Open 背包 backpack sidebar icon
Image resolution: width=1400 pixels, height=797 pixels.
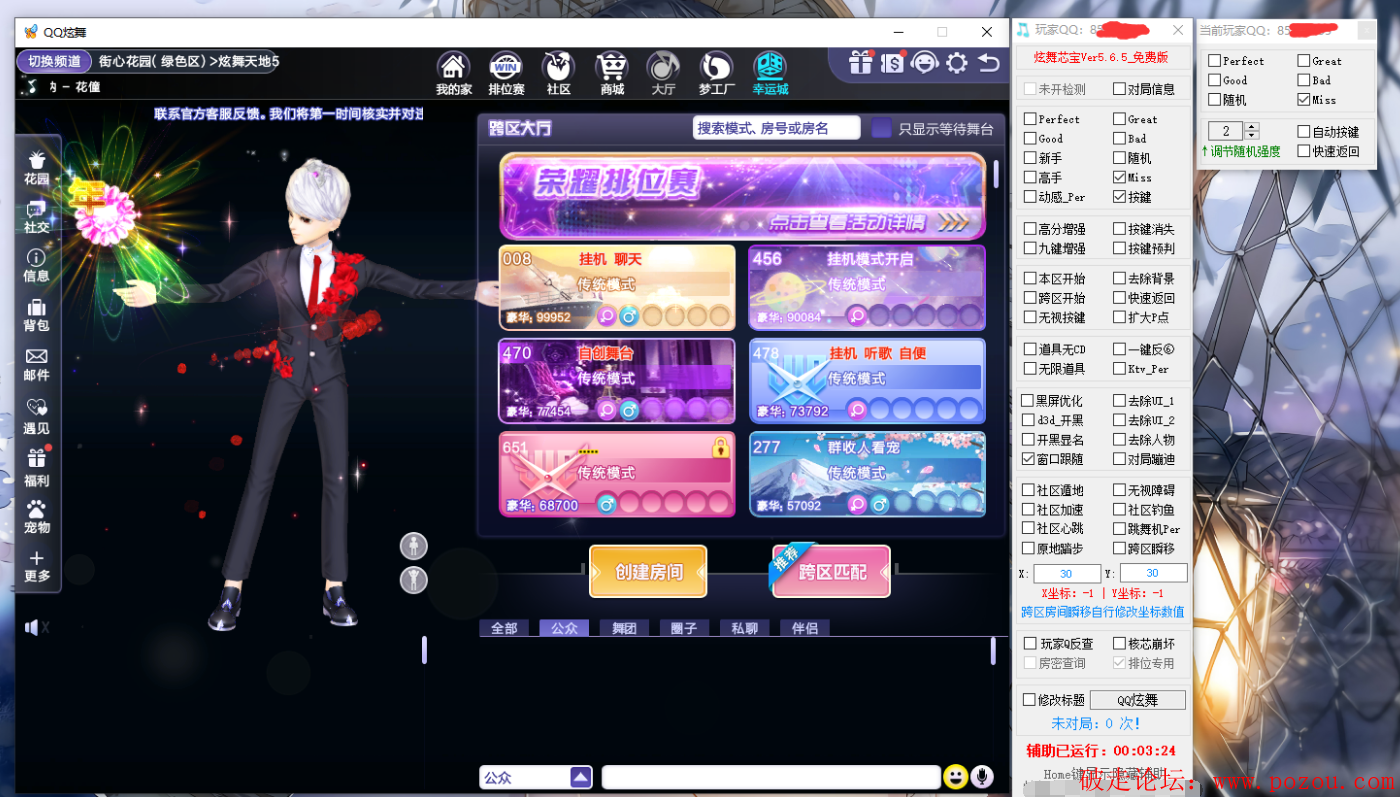pos(37,315)
